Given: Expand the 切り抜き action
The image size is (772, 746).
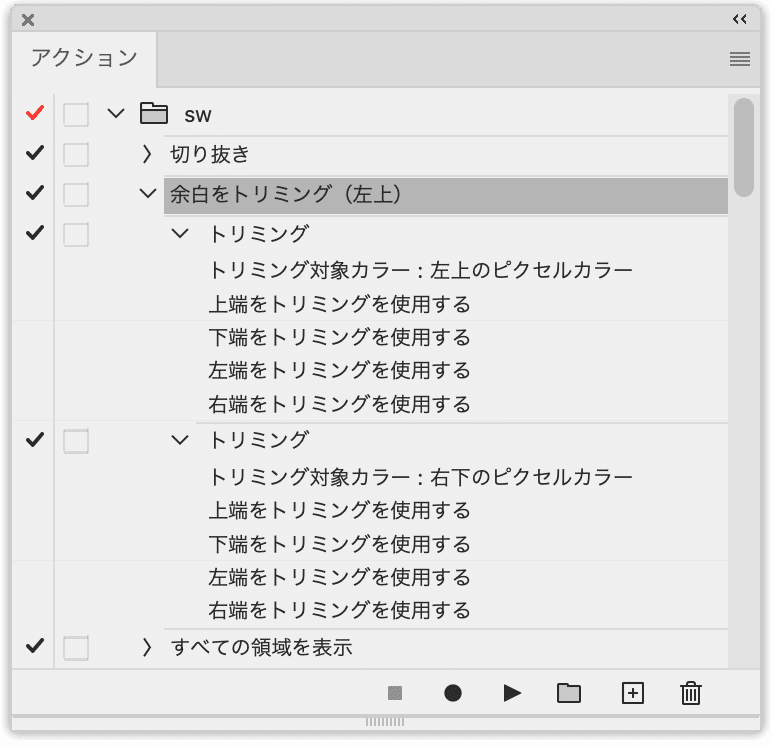Looking at the screenshot, I should click(x=146, y=154).
